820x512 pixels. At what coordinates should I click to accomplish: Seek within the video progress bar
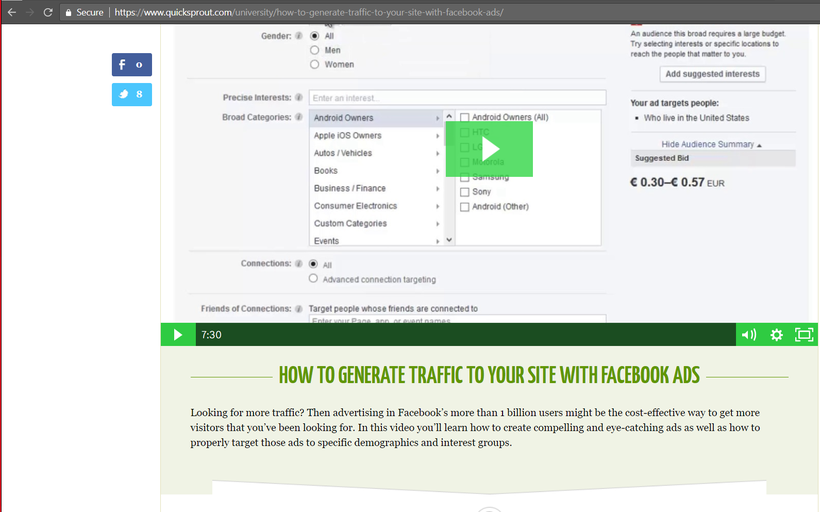click(465, 335)
